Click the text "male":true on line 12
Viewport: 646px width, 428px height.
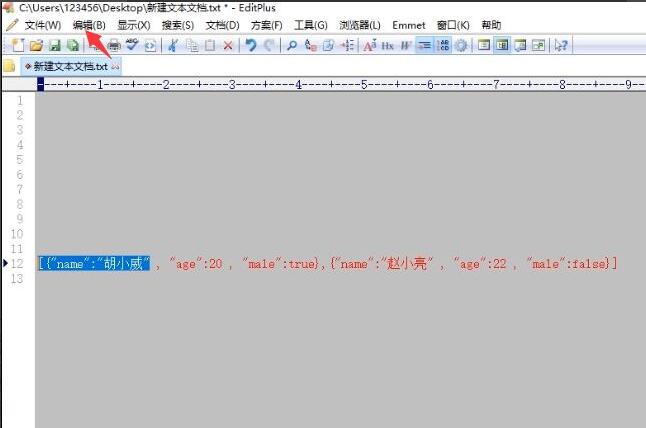pos(280,264)
